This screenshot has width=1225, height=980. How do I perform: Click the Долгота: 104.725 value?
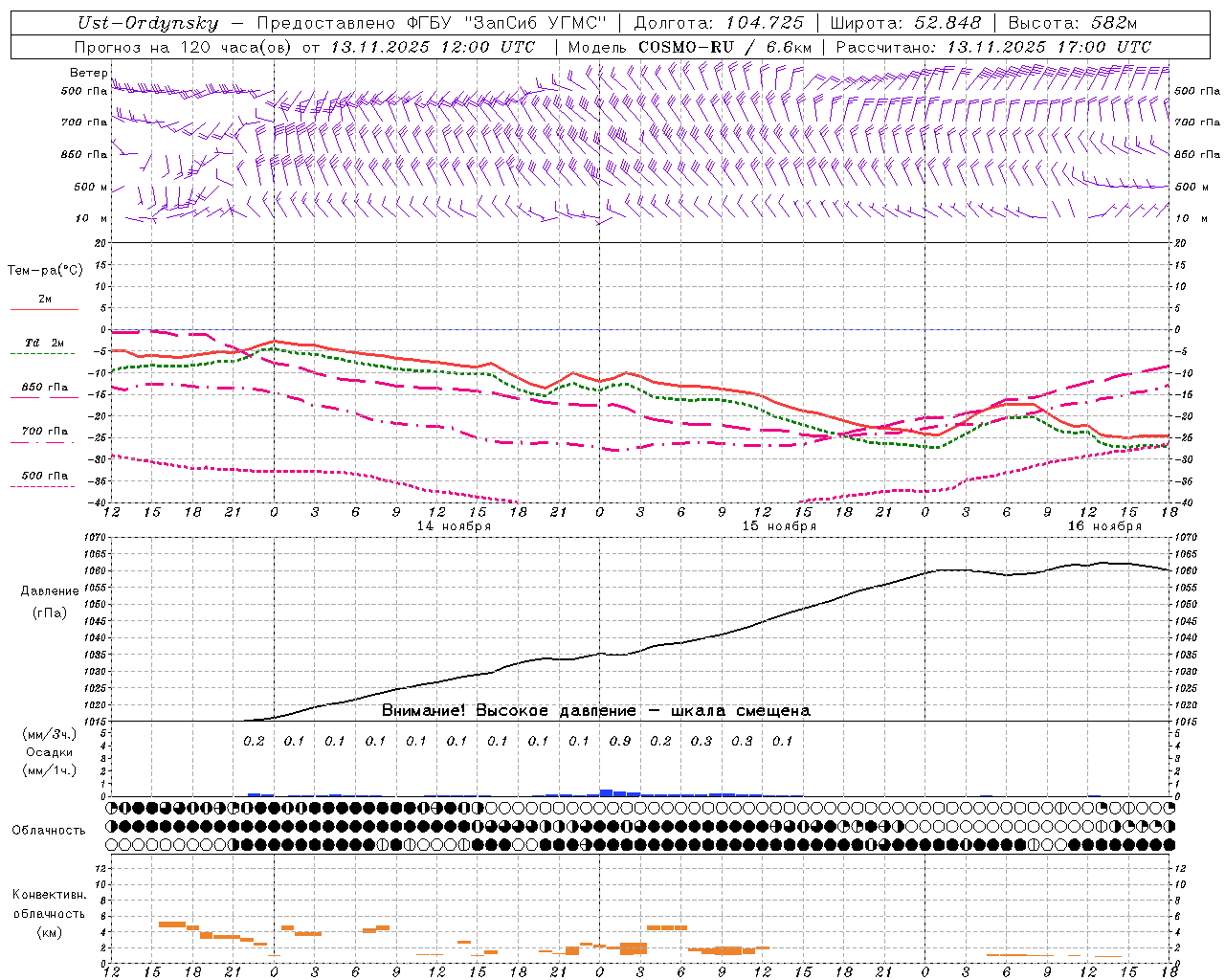(x=718, y=23)
